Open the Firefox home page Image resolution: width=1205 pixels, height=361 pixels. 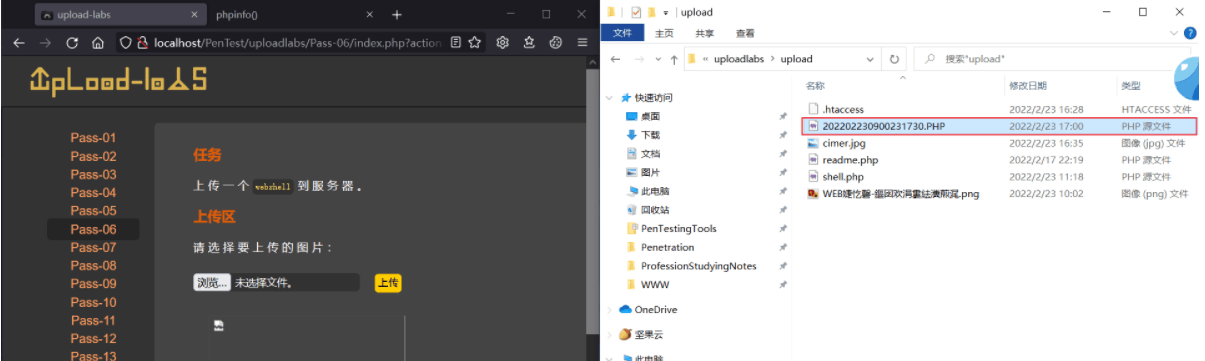(98, 43)
